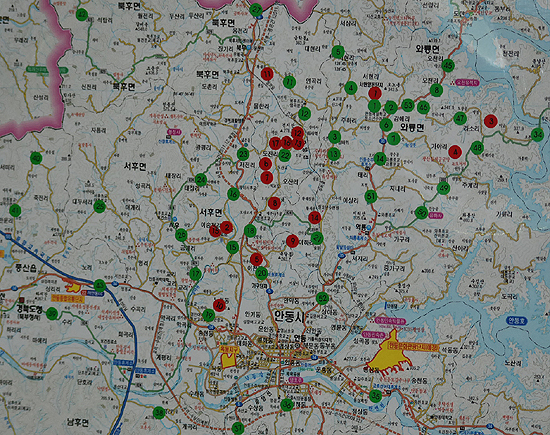Click green marker number 52

[322, 299]
